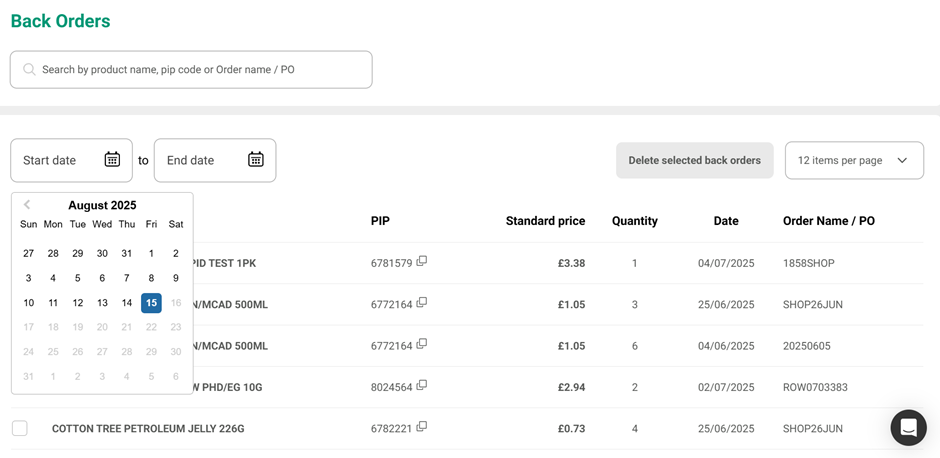Expand the 12 items per page dropdown
This screenshot has height=458, width=940.
click(x=854, y=160)
